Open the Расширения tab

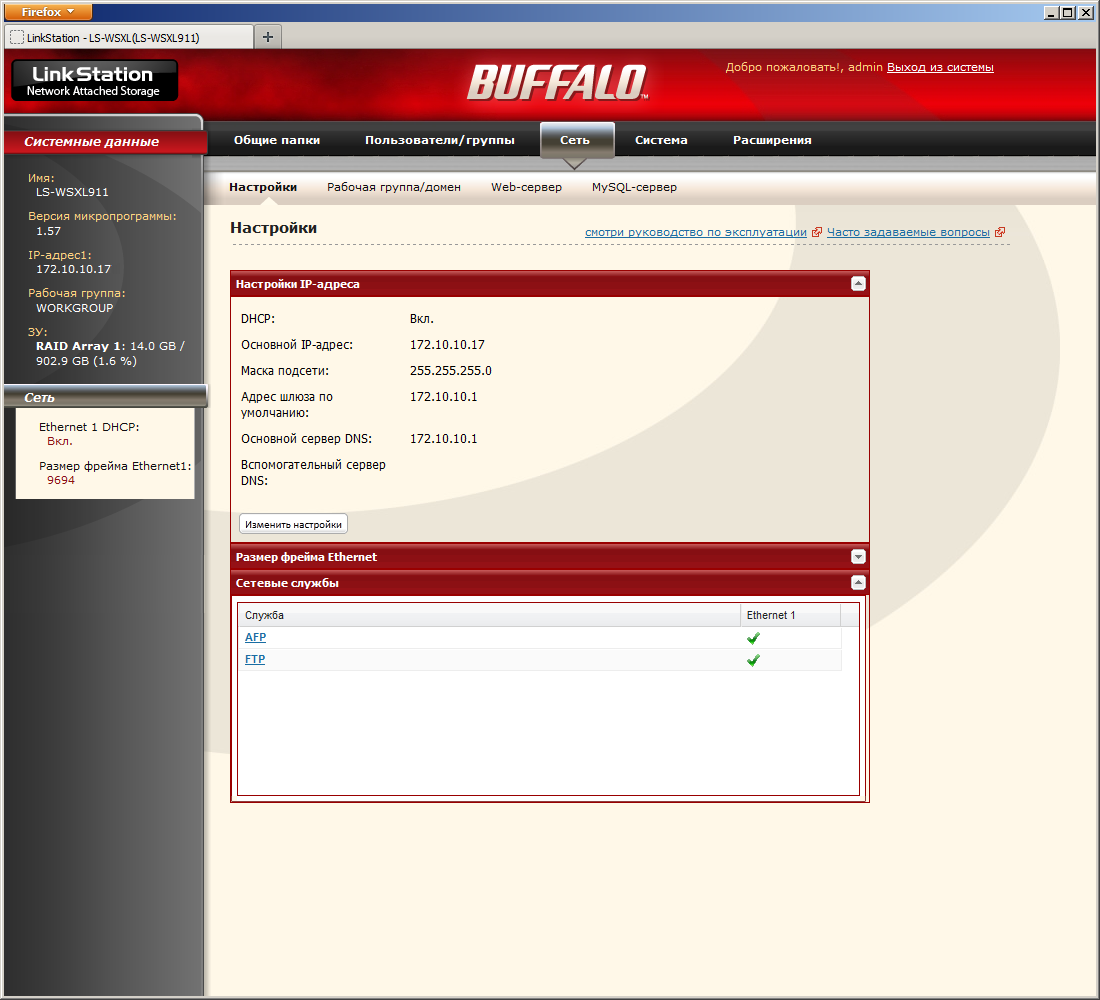coord(772,140)
